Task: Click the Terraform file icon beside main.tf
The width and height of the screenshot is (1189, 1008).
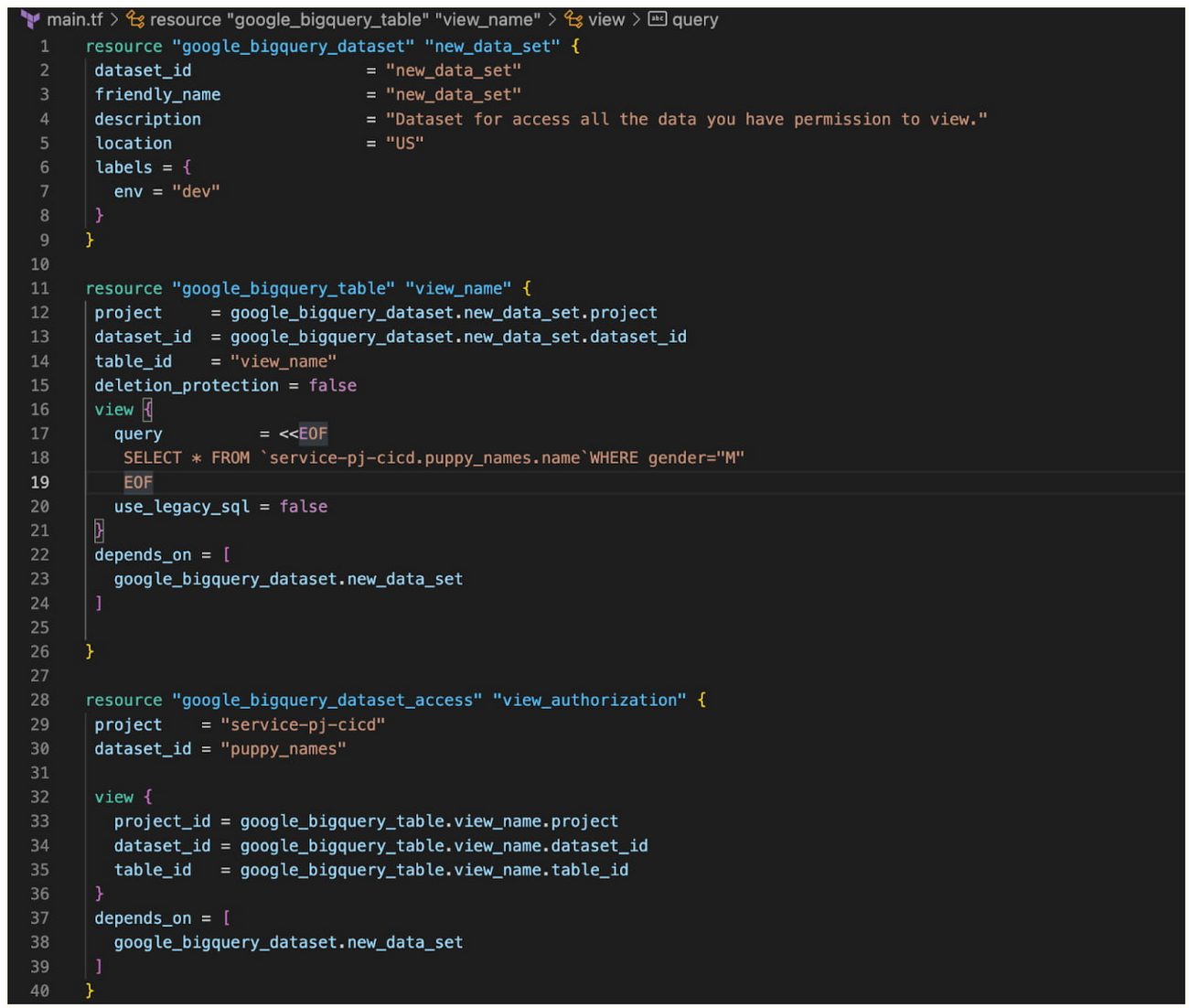Action: (x=30, y=19)
